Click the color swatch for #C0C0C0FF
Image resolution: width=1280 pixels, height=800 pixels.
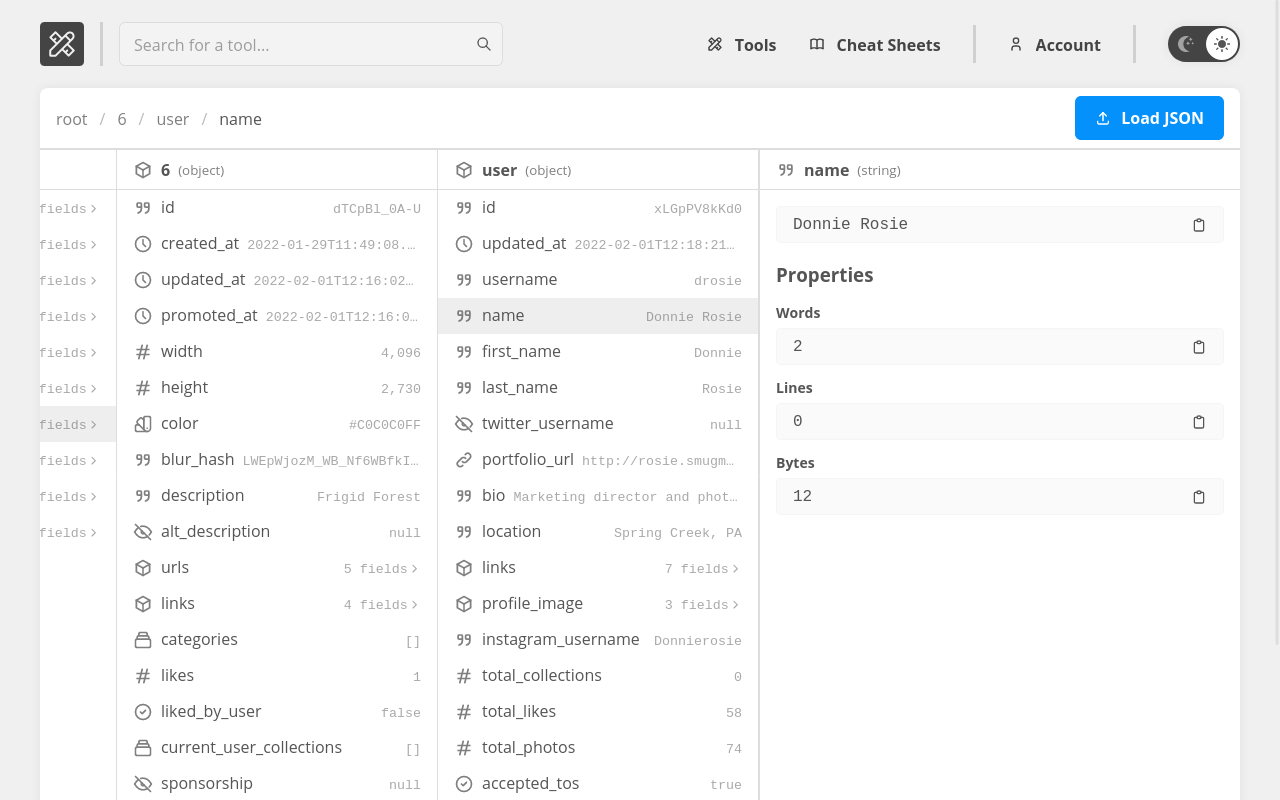pyautogui.click(x=143, y=424)
